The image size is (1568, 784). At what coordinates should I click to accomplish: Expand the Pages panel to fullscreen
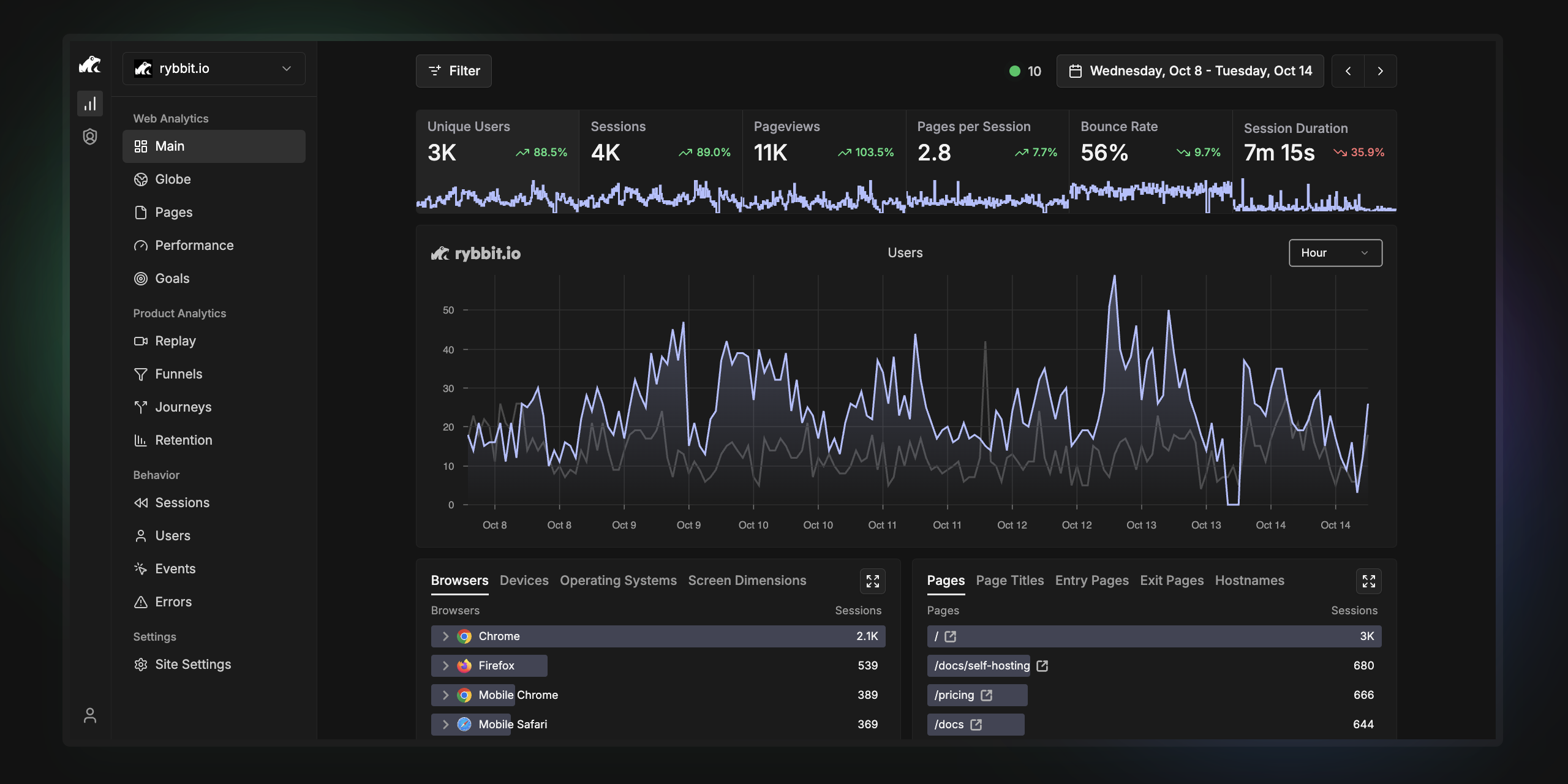[x=1368, y=581]
